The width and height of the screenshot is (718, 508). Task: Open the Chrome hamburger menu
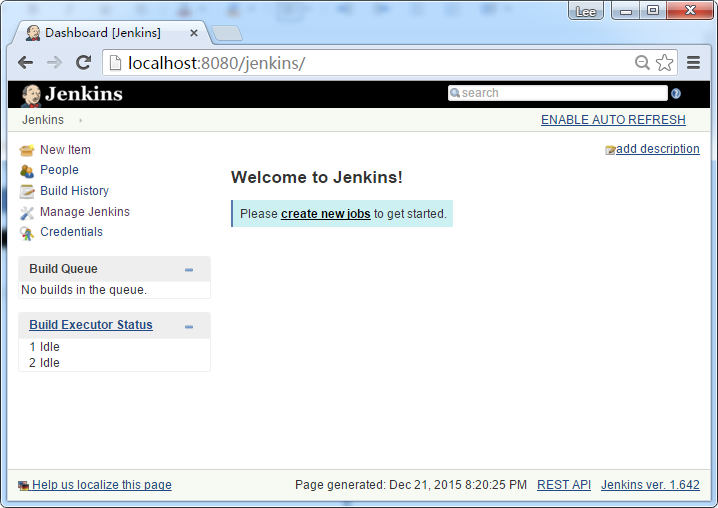[693, 63]
